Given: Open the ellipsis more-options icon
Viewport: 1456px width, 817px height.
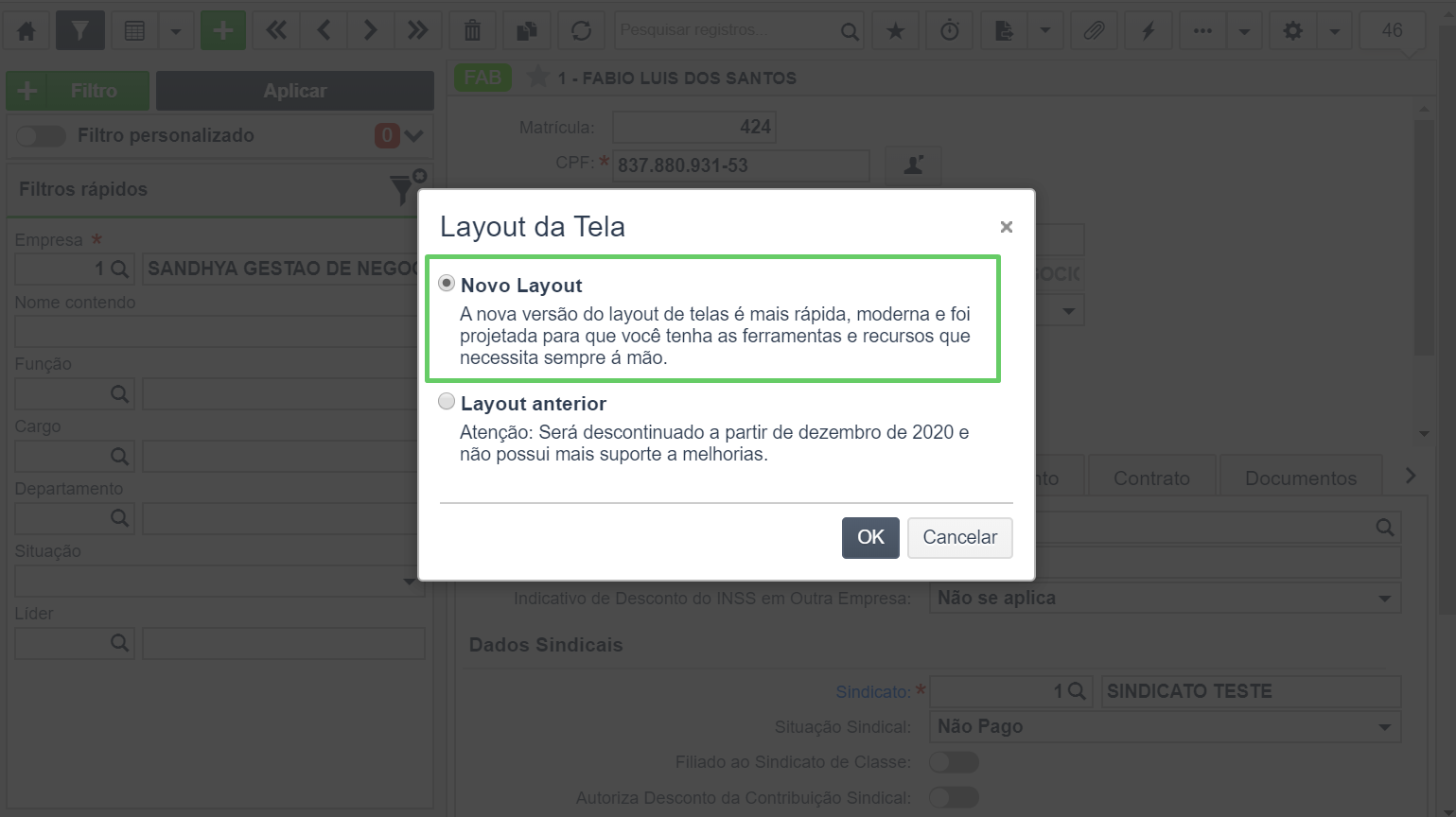Looking at the screenshot, I should (x=1202, y=30).
